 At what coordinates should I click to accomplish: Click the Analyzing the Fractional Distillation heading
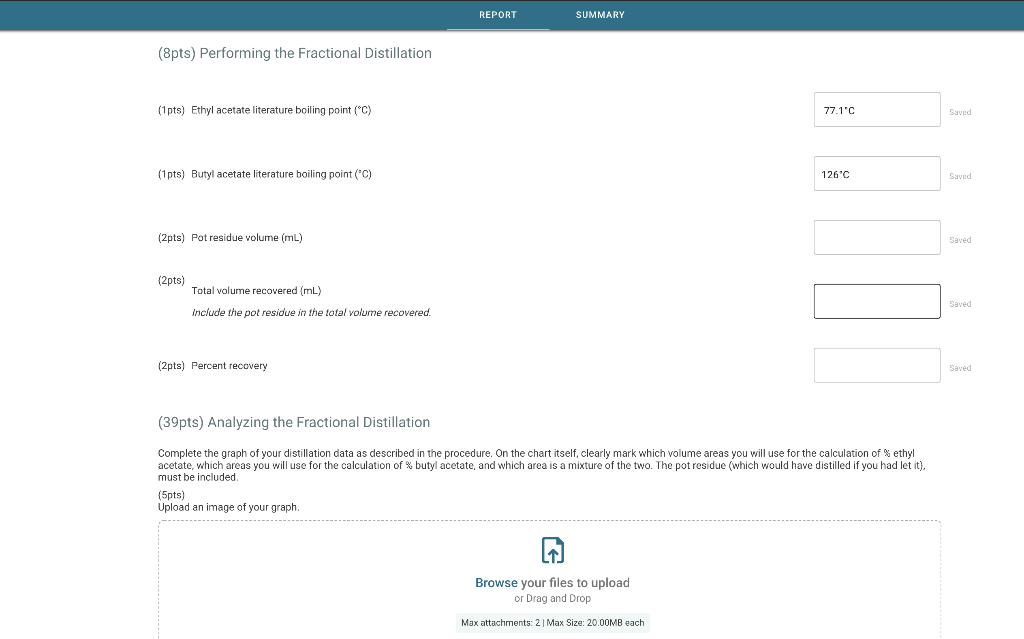click(x=293, y=422)
